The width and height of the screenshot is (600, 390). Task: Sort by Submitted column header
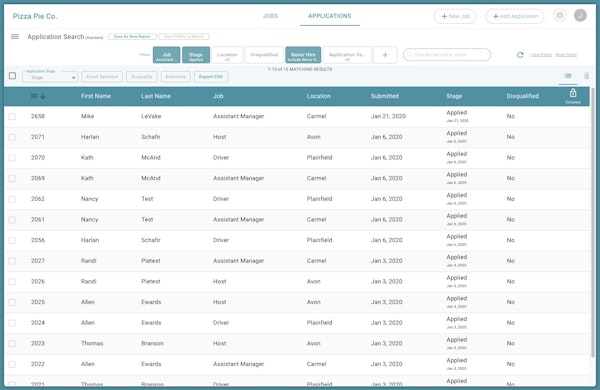tap(385, 96)
